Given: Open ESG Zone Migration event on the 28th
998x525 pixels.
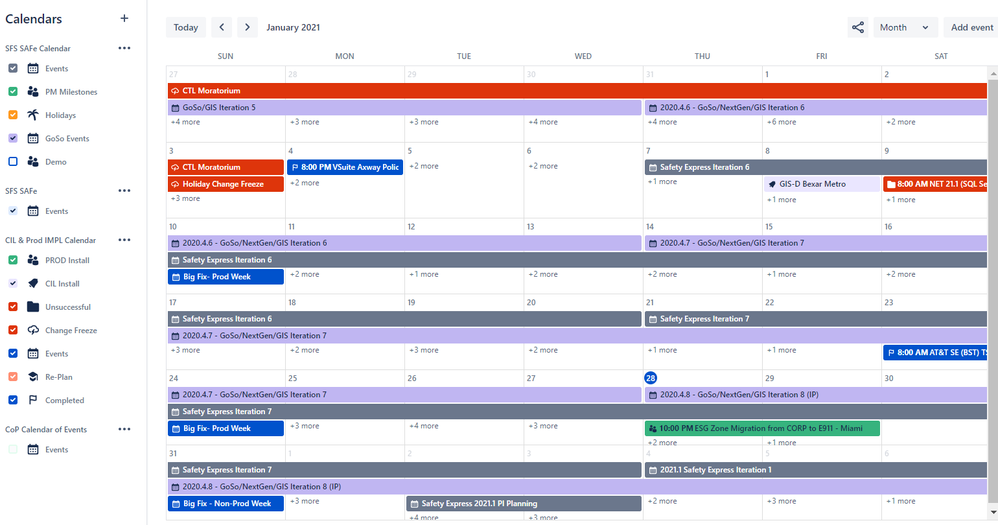Looking at the screenshot, I should pyautogui.click(x=762, y=428).
